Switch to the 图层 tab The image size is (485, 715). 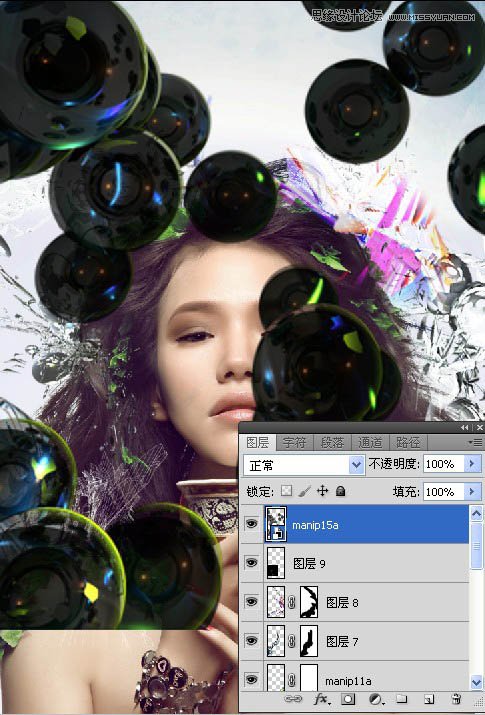(258, 442)
